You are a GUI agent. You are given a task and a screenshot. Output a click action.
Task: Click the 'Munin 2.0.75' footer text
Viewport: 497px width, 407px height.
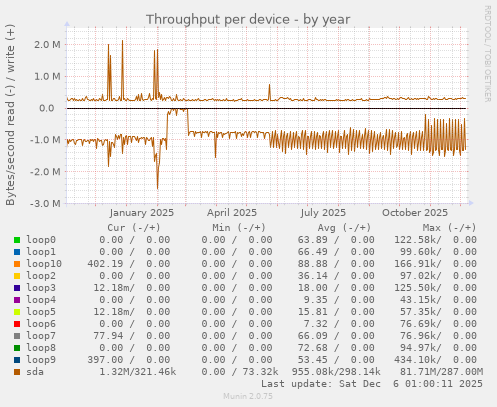click(x=248, y=396)
